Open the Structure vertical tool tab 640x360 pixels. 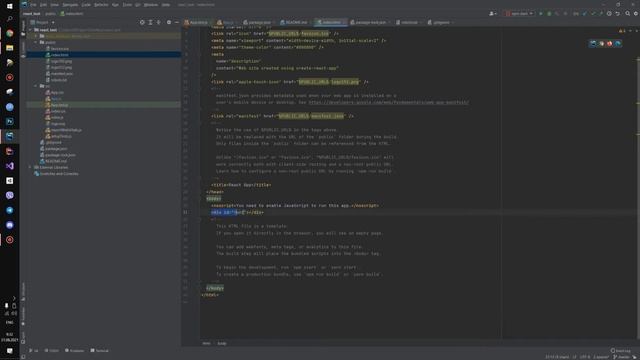23,292
